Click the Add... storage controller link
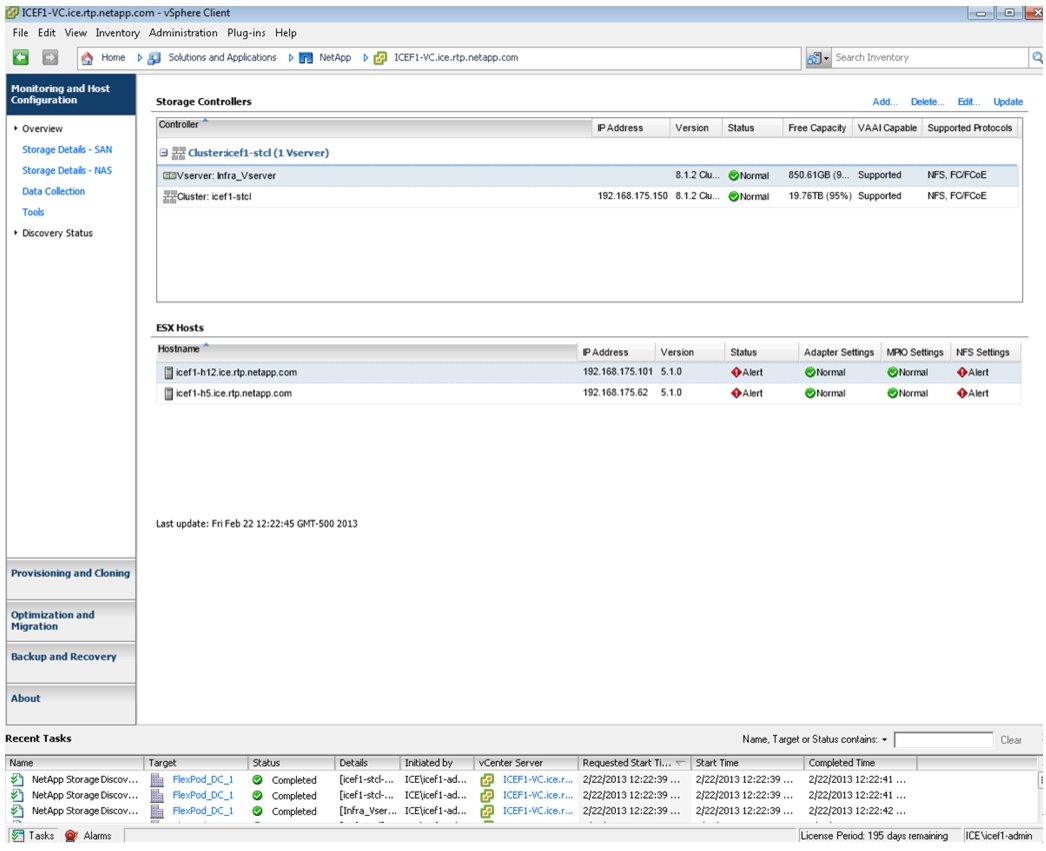 pos(885,102)
